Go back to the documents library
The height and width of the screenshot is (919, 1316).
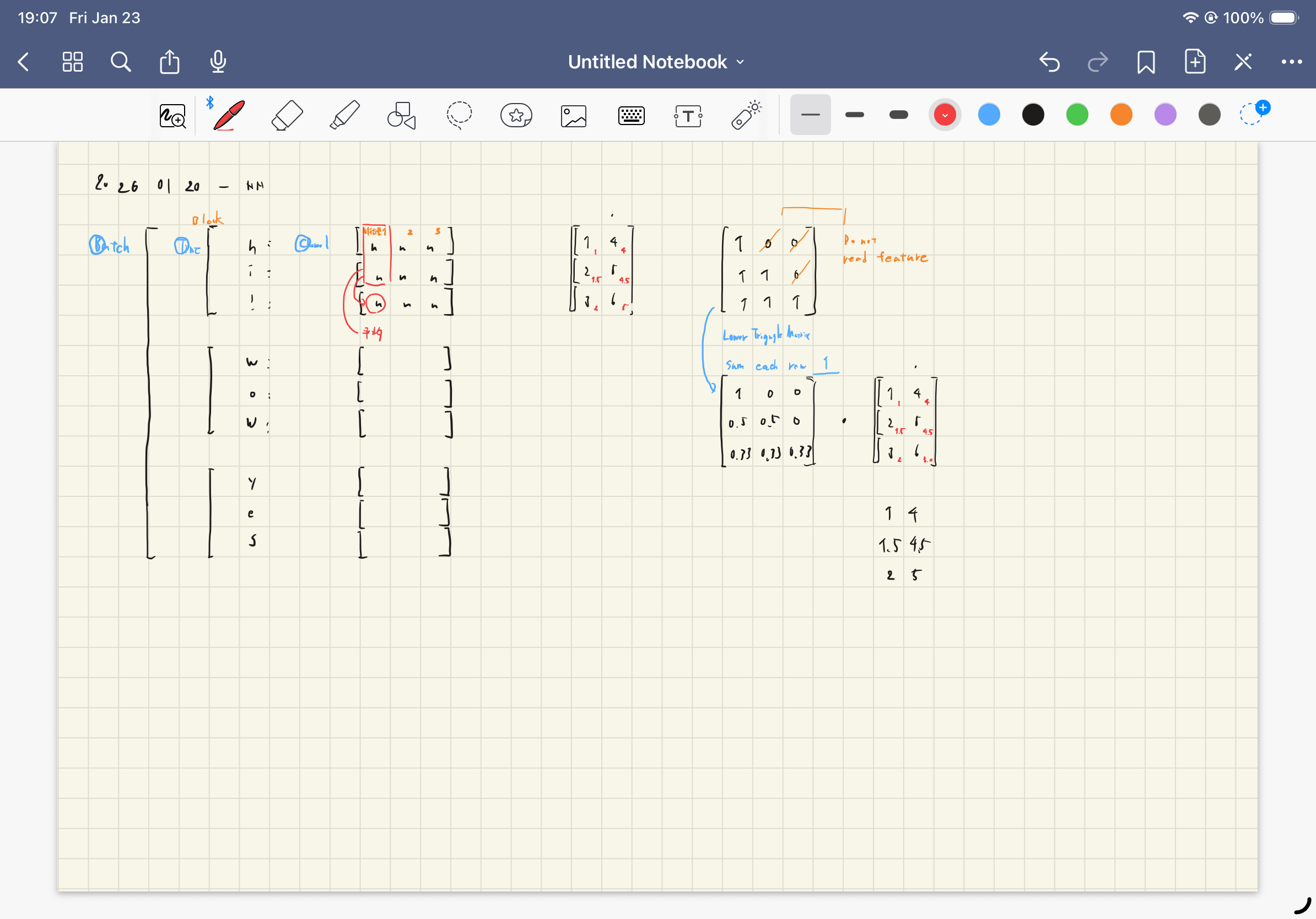pyautogui.click(x=24, y=62)
